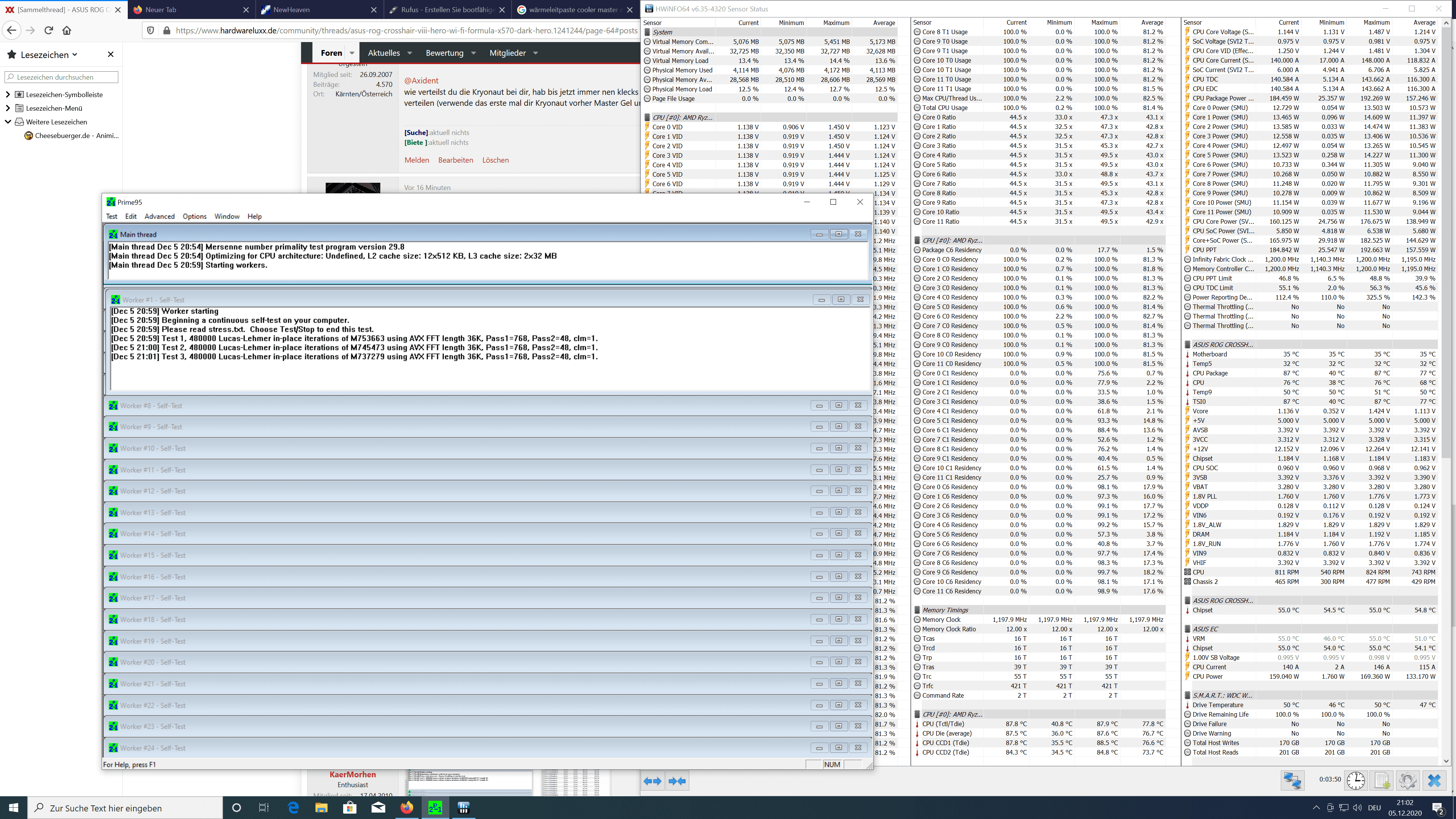Open the Foren dropdown arrow
The width and height of the screenshot is (1456, 819).
(x=351, y=53)
